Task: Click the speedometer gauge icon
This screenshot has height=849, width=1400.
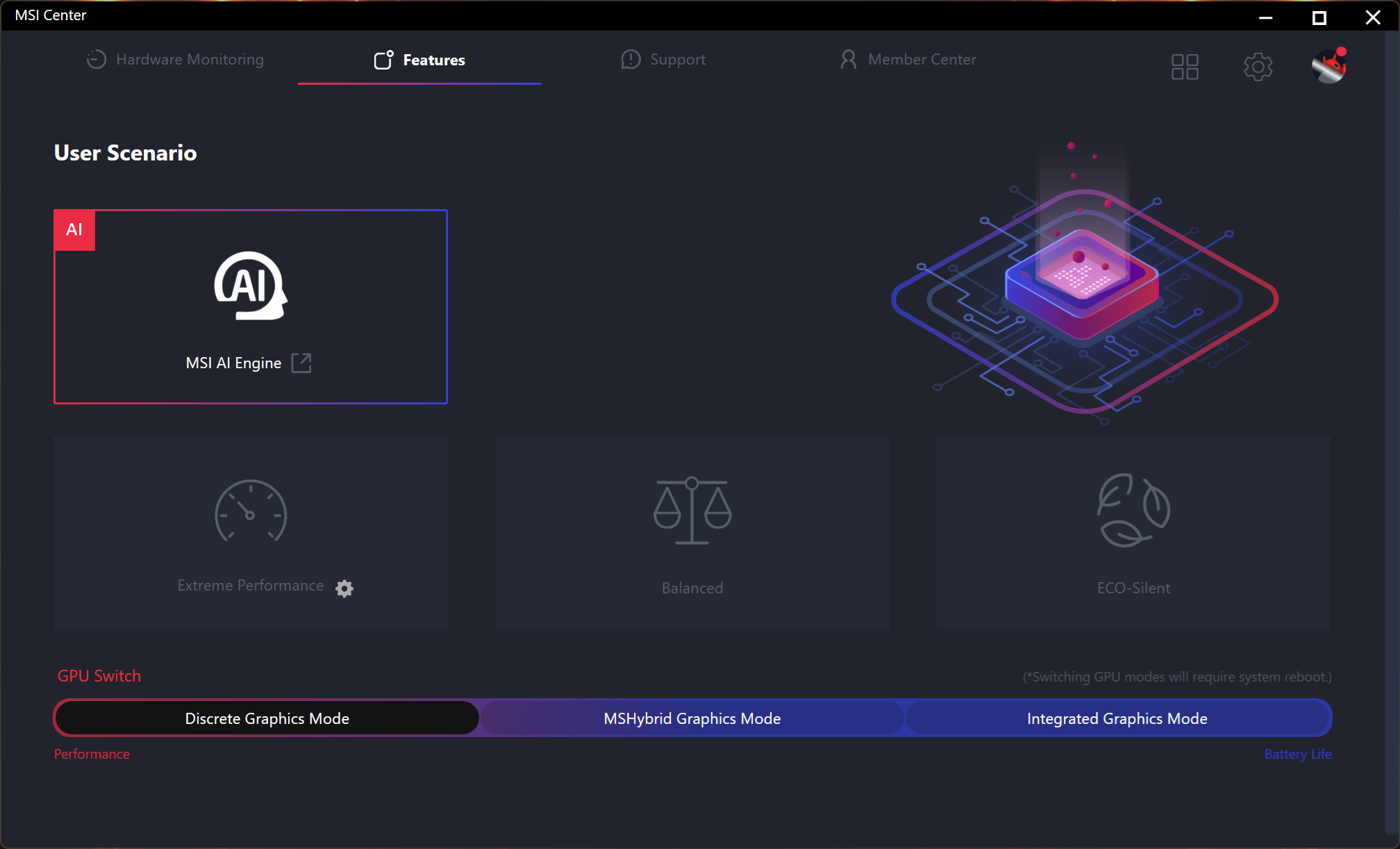Action: point(251,511)
